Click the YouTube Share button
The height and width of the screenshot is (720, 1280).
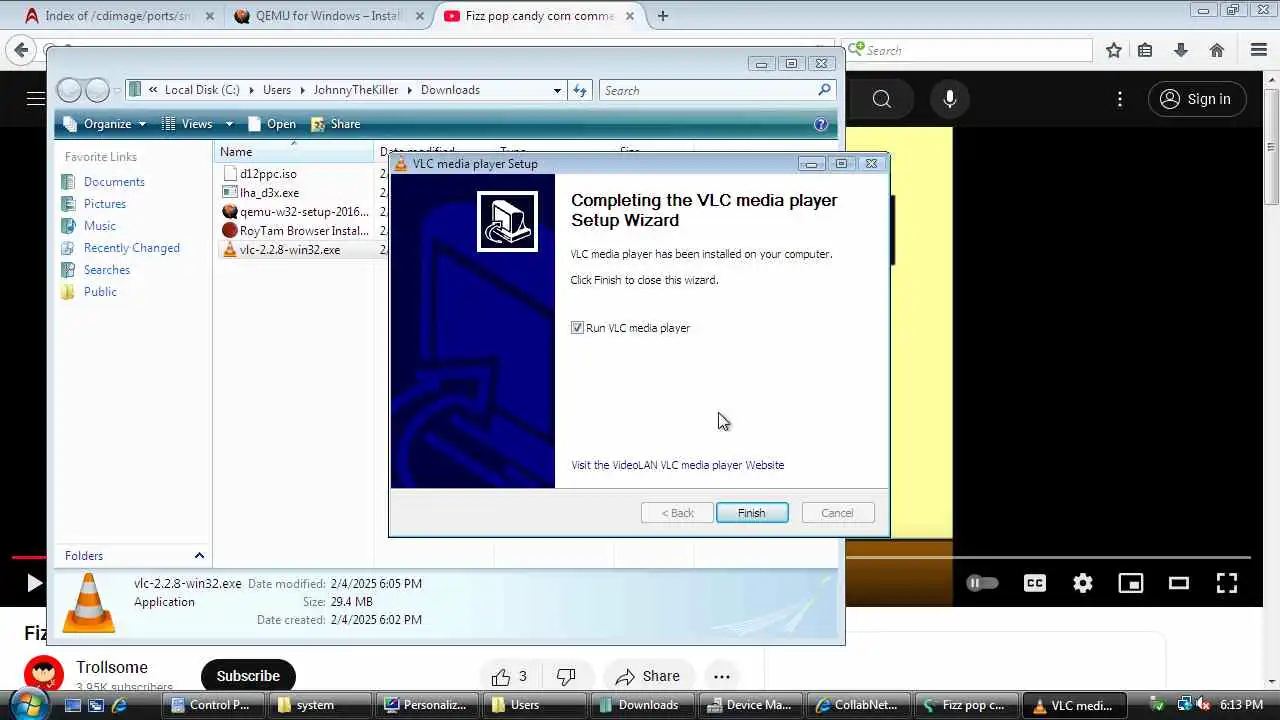(648, 677)
